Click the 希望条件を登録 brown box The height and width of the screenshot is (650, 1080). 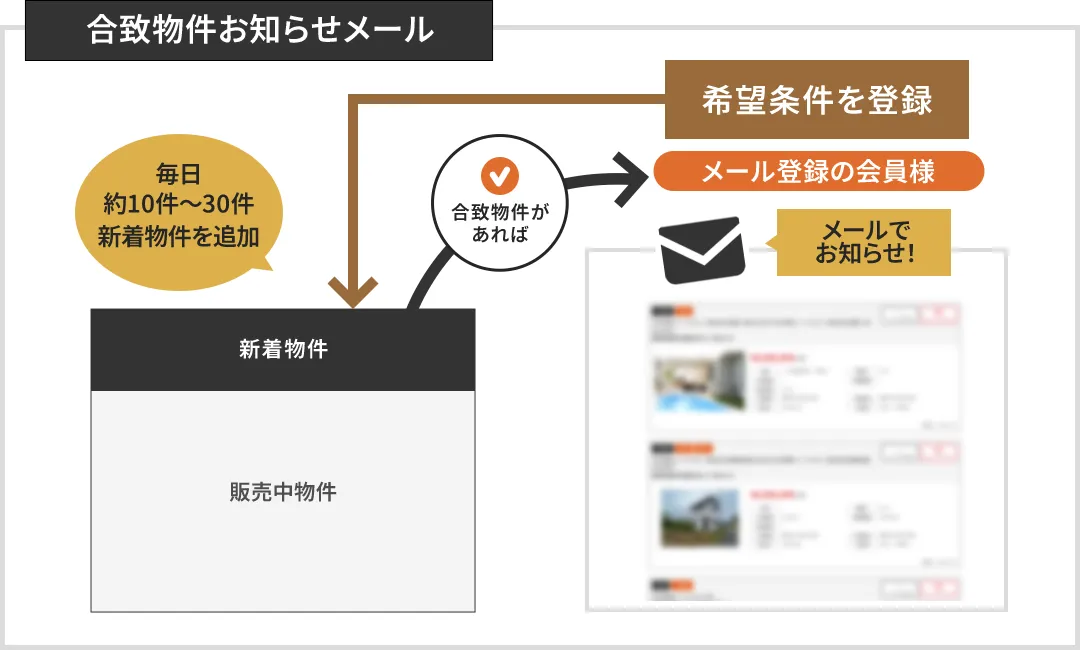(x=816, y=100)
